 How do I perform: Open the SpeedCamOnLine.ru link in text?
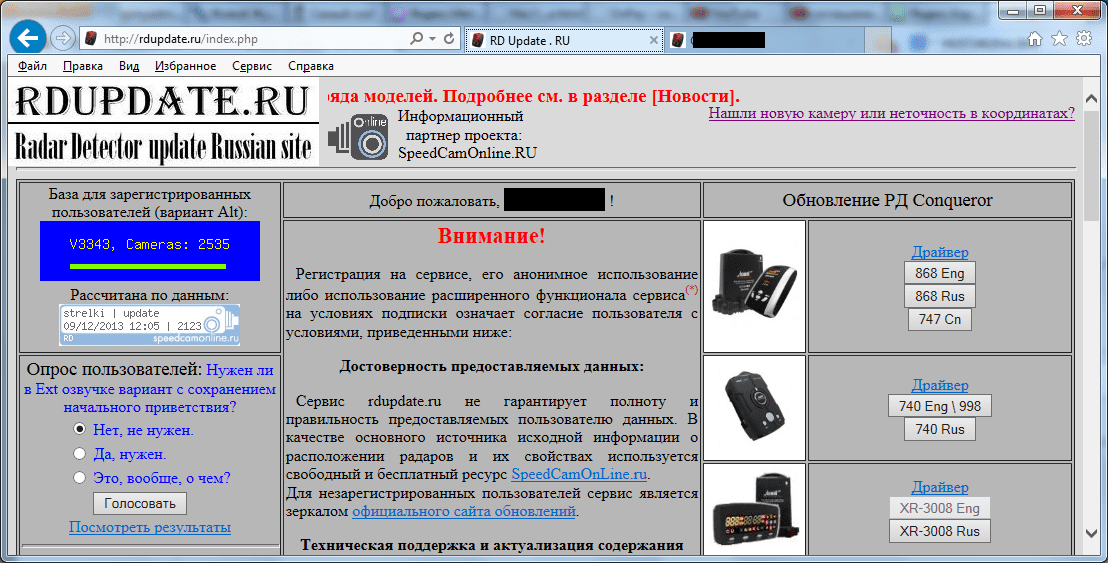coord(579,474)
